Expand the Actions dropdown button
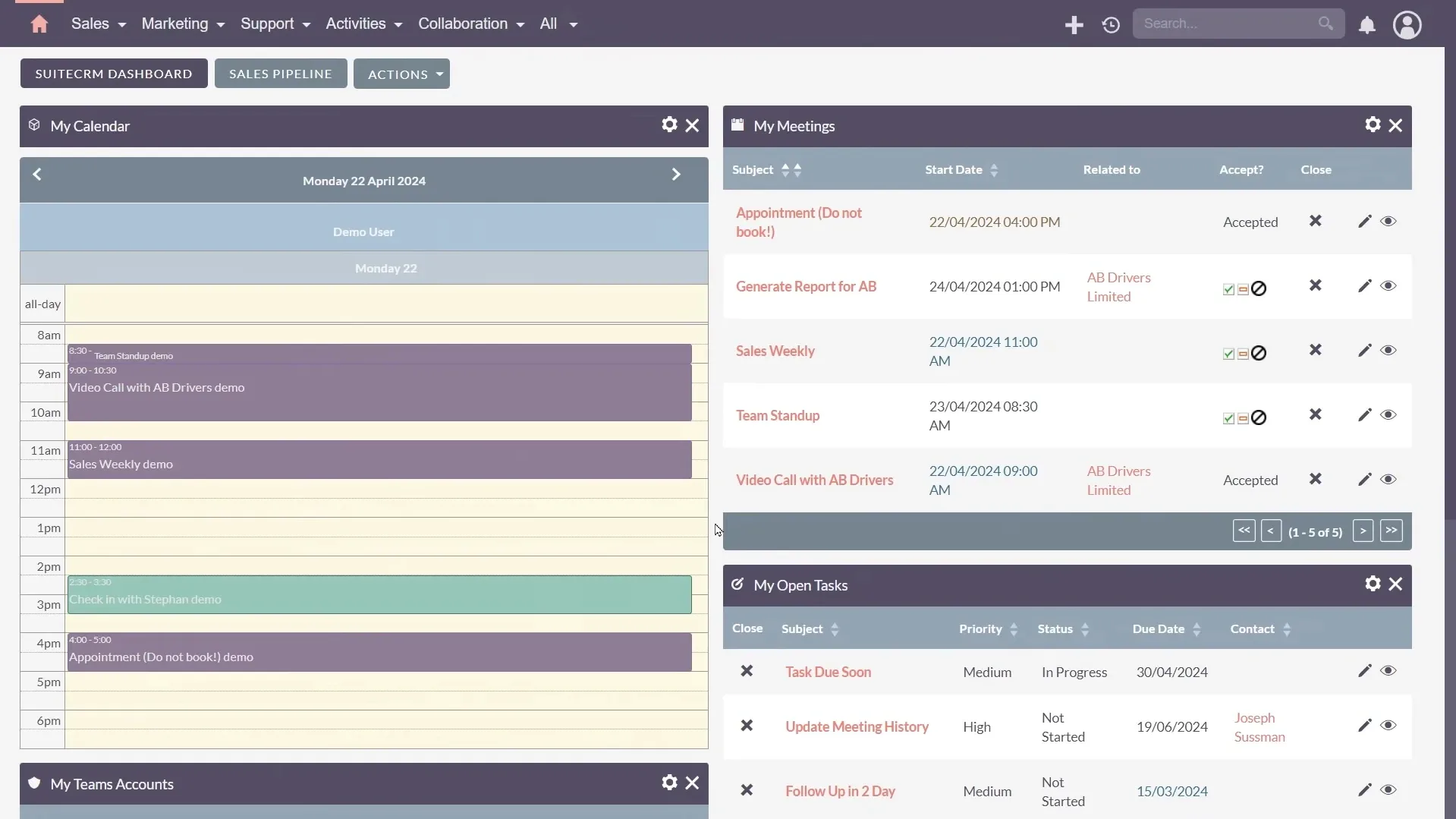This screenshot has width=1456, height=819. (x=401, y=74)
